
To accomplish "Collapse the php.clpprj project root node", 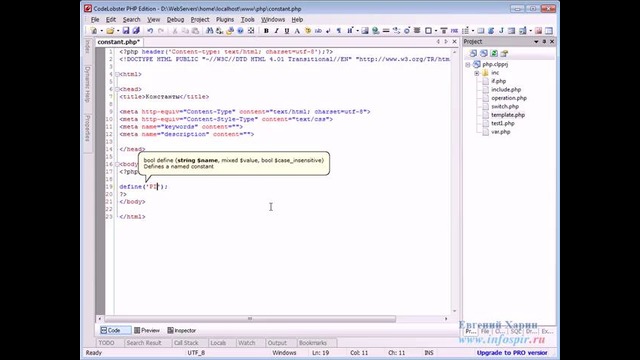I will pyautogui.click(x=468, y=64).
